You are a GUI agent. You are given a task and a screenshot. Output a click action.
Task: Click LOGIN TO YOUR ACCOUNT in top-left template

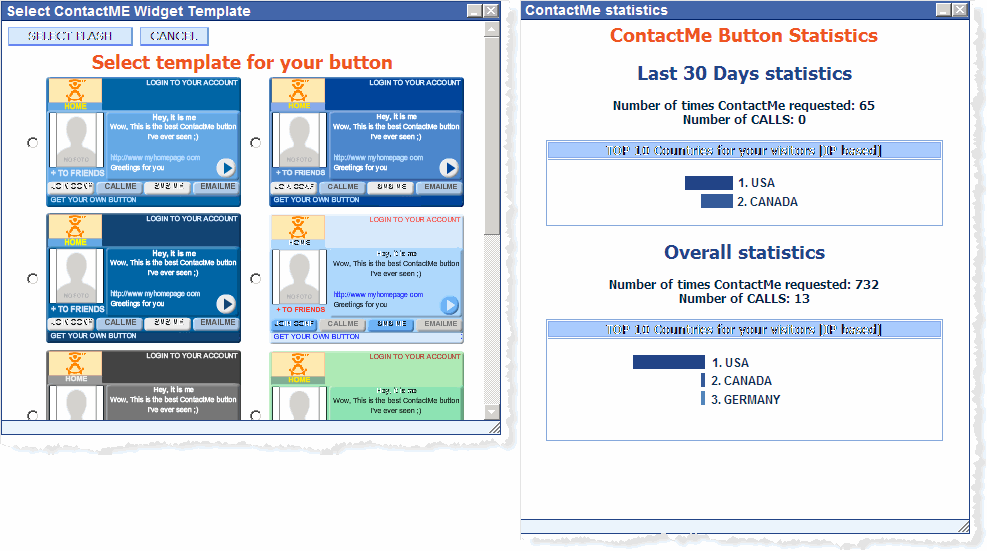click(192, 82)
